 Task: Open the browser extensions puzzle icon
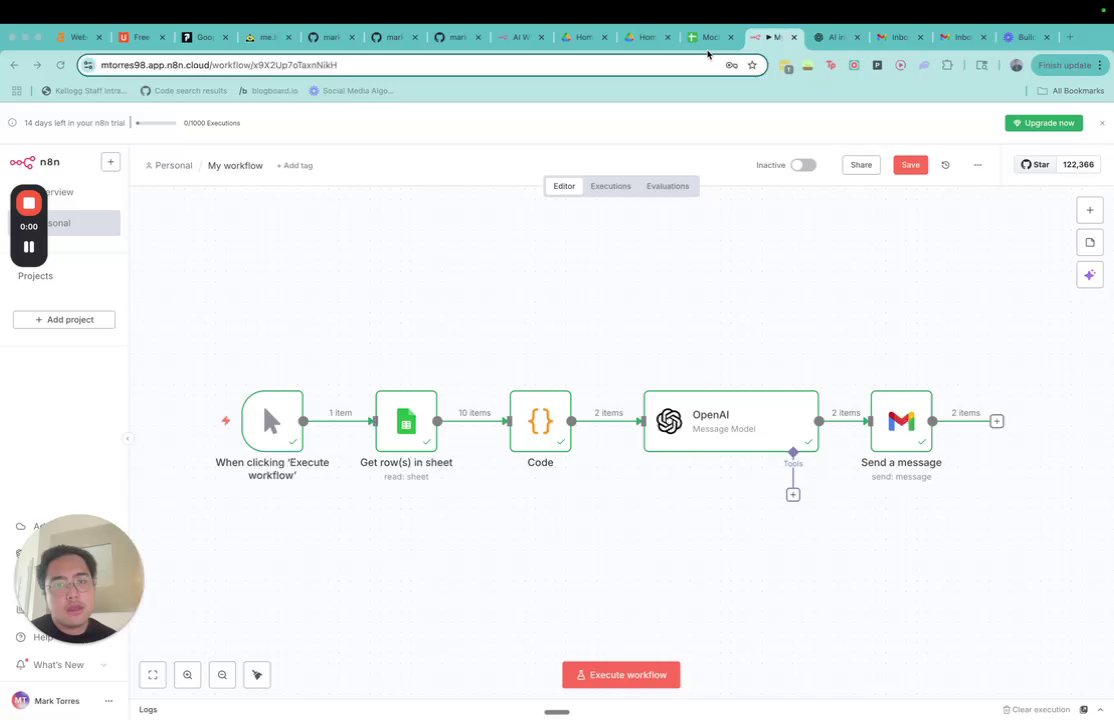947,65
